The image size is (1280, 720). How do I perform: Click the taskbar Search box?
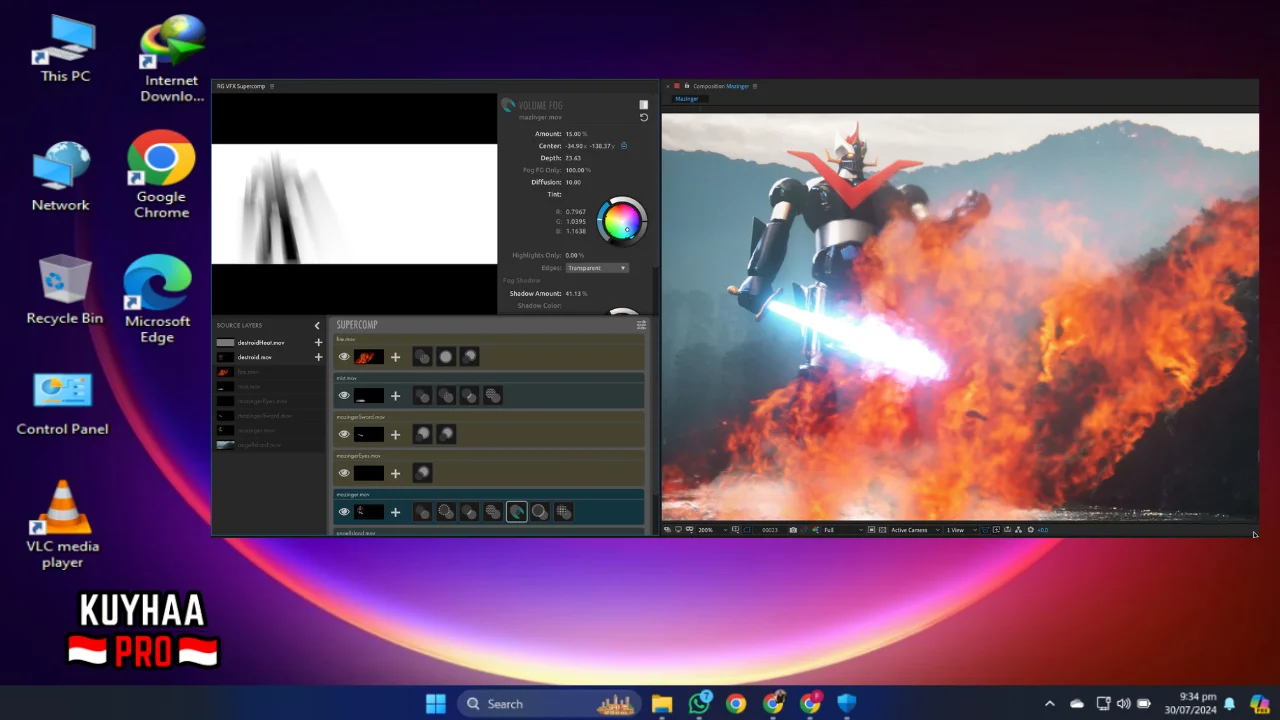(548, 704)
